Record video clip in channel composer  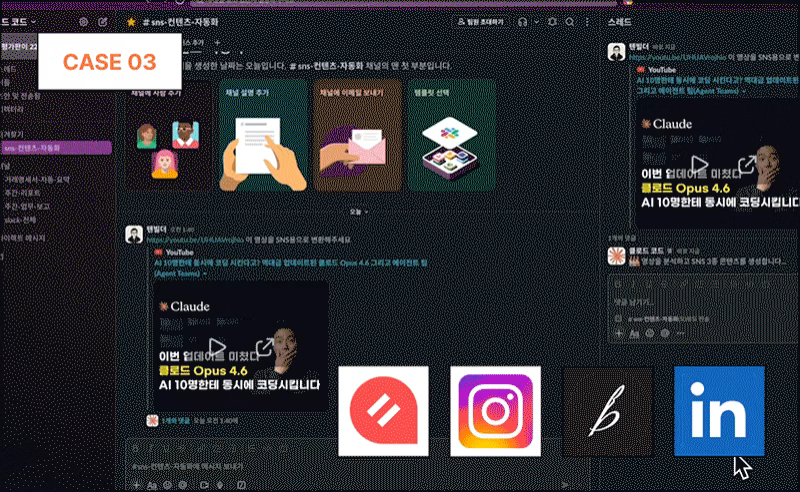coord(205,485)
